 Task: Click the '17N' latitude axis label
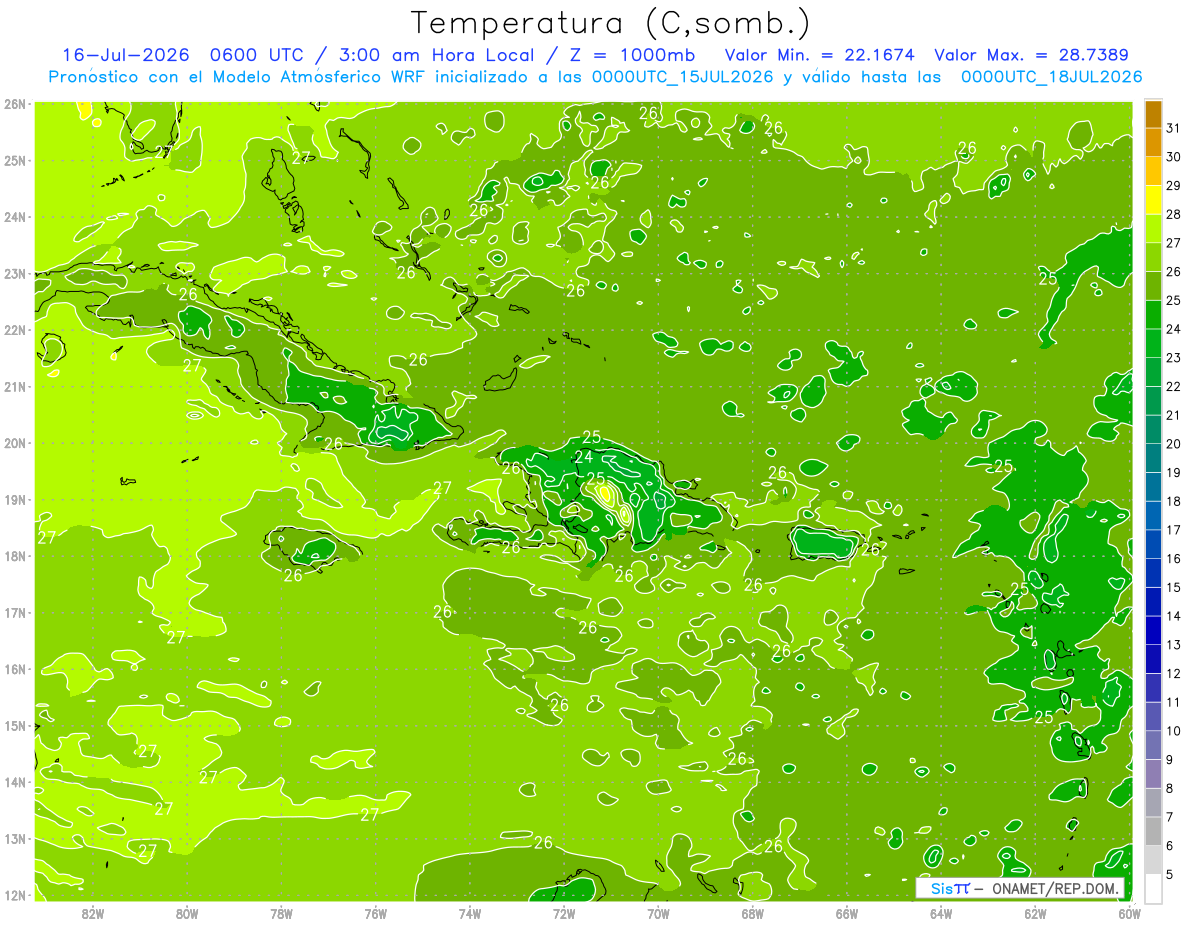(15, 612)
